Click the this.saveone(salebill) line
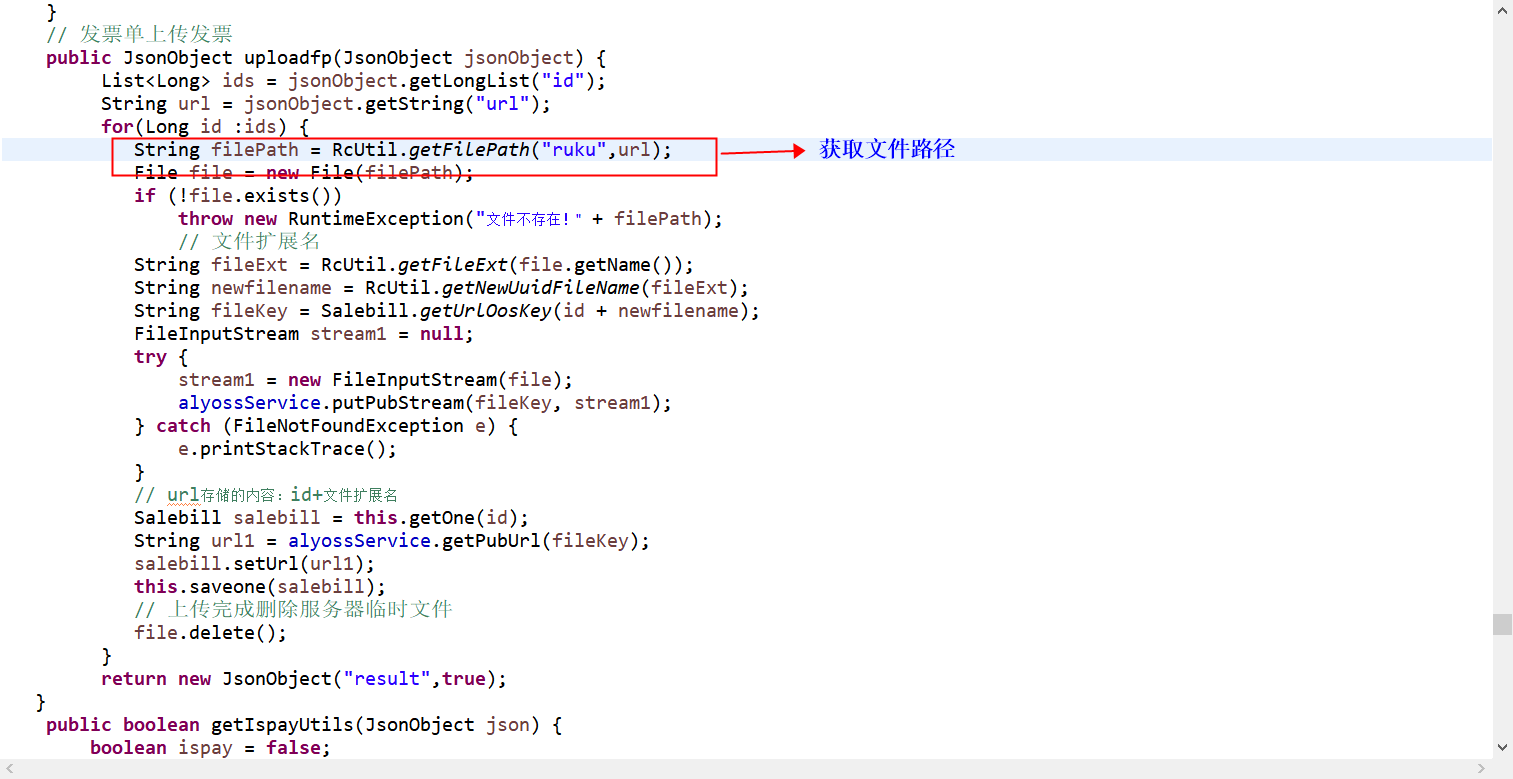Image resolution: width=1513 pixels, height=779 pixels. (260, 587)
